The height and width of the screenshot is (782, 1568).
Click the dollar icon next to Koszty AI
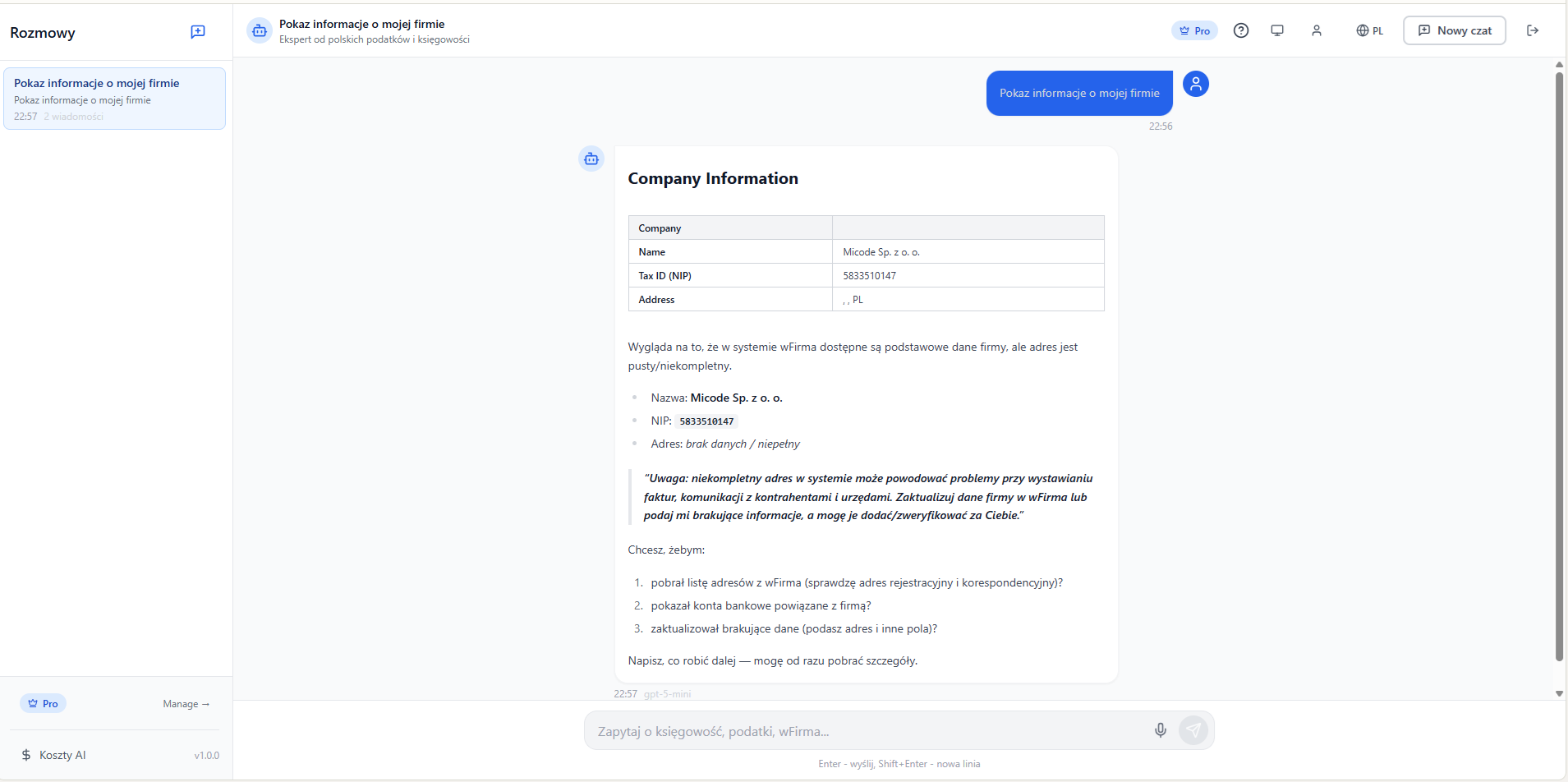[x=26, y=755]
